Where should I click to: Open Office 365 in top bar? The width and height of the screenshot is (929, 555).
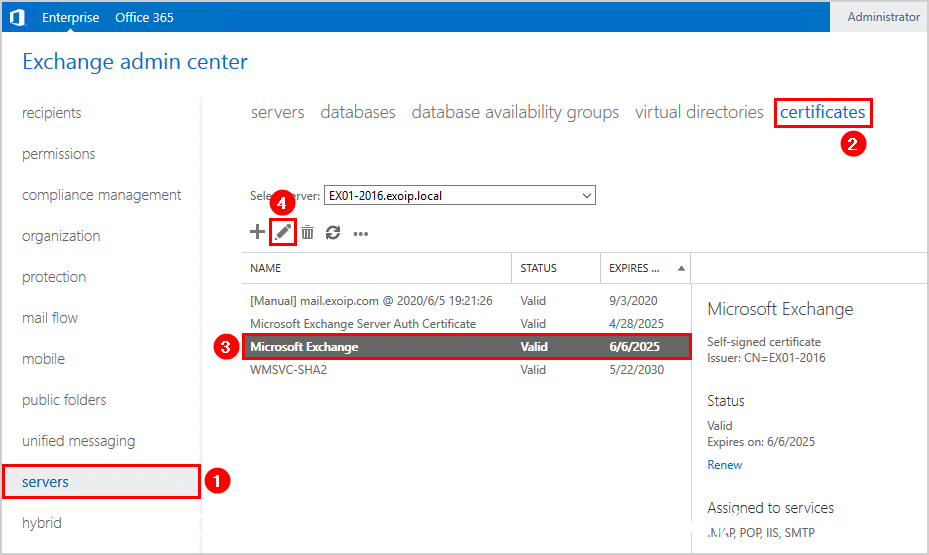click(145, 17)
